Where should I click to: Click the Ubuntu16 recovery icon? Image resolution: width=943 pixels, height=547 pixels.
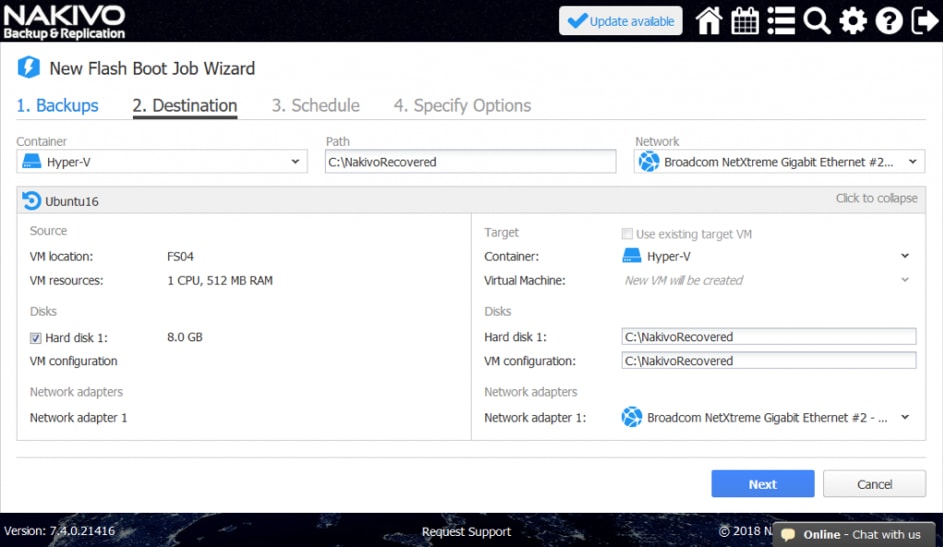[x=32, y=200]
